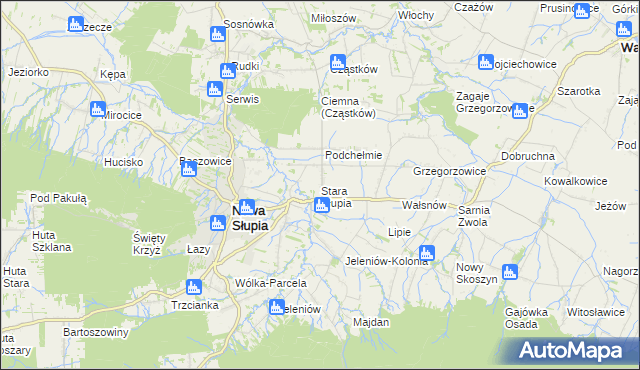
Task: Click the factory icon in the top-left corner village
Action: pyautogui.click(x=76, y=24)
